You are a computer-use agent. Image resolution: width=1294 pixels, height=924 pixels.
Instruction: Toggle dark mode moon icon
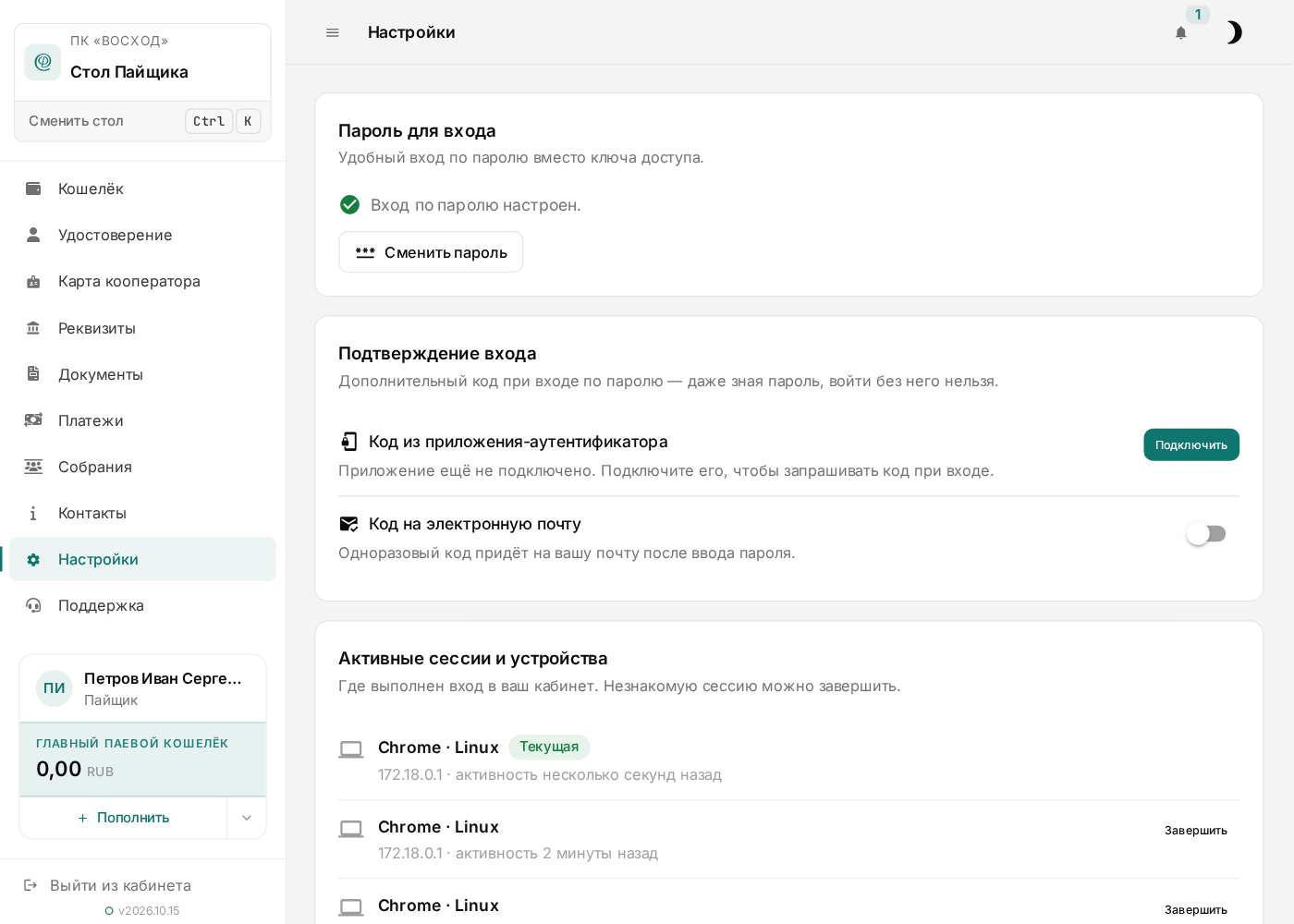(x=1233, y=33)
